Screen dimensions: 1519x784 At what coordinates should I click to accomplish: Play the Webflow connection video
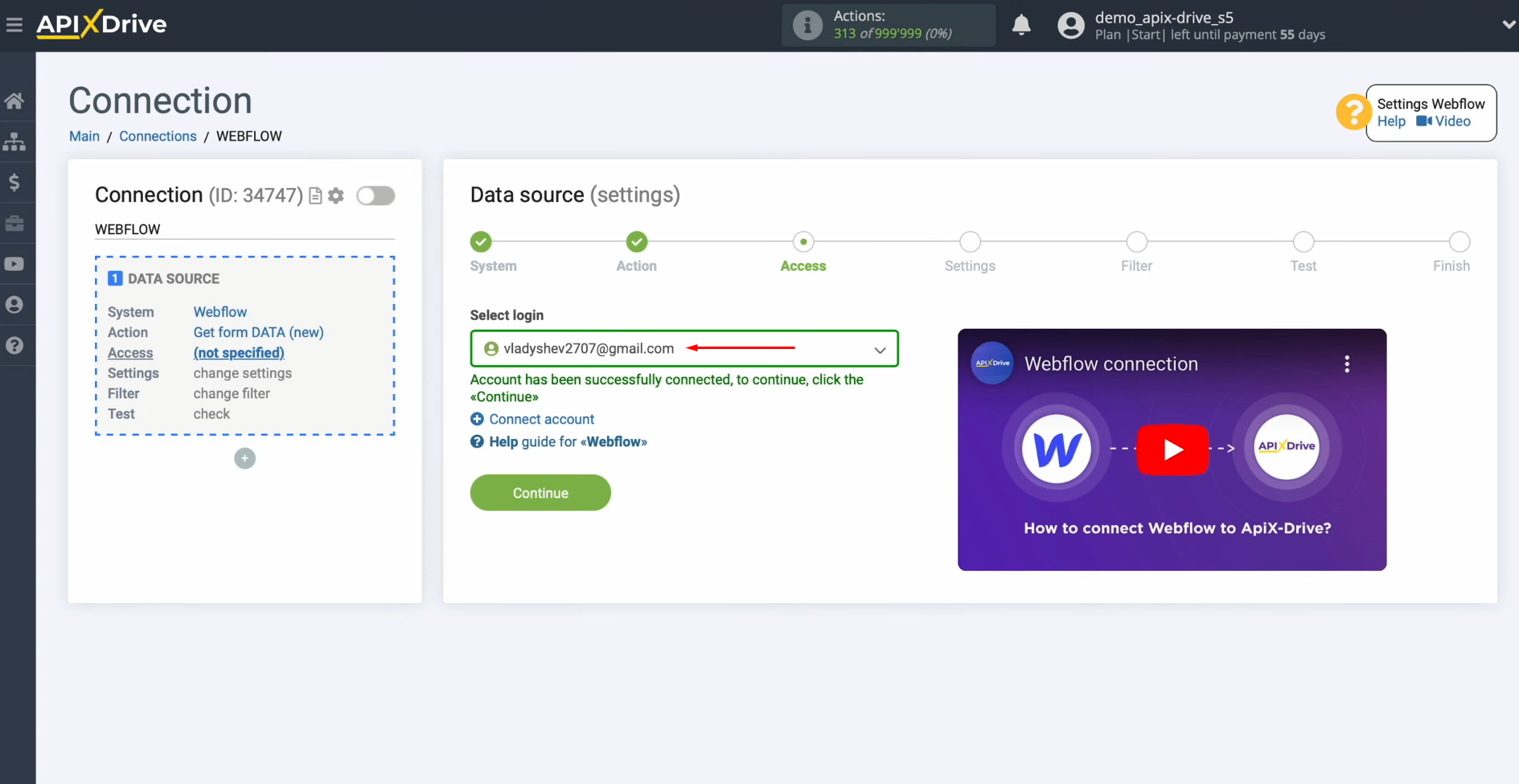(x=1172, y=449)
